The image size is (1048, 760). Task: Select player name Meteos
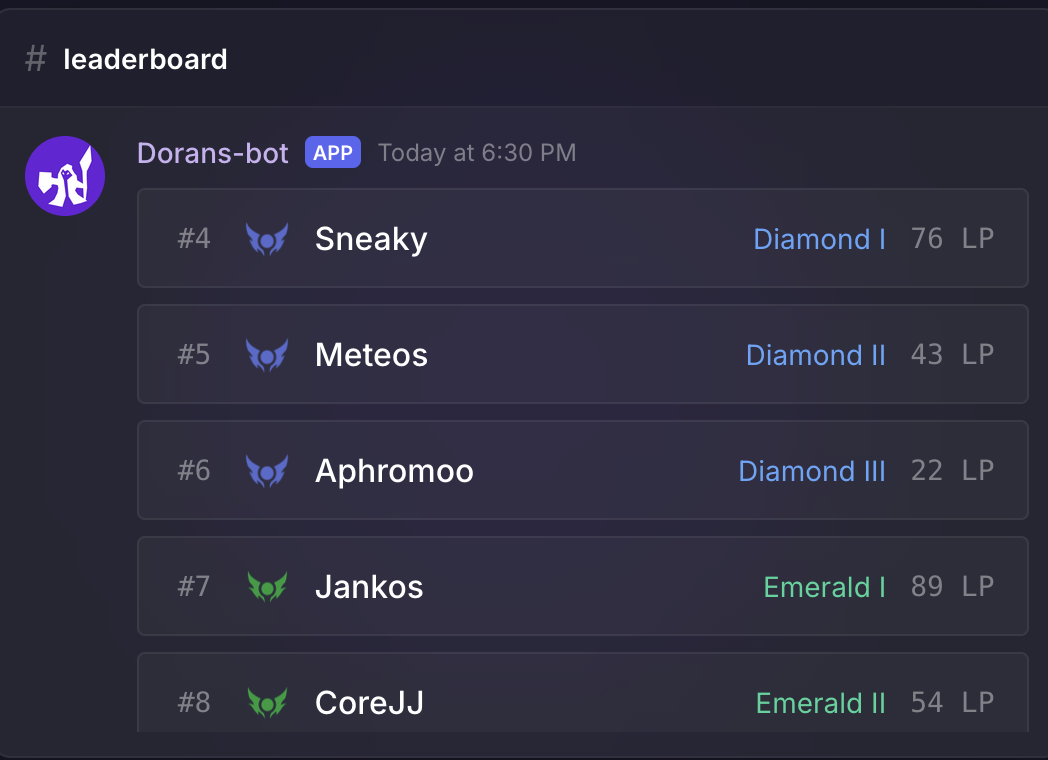coord(371,355)
